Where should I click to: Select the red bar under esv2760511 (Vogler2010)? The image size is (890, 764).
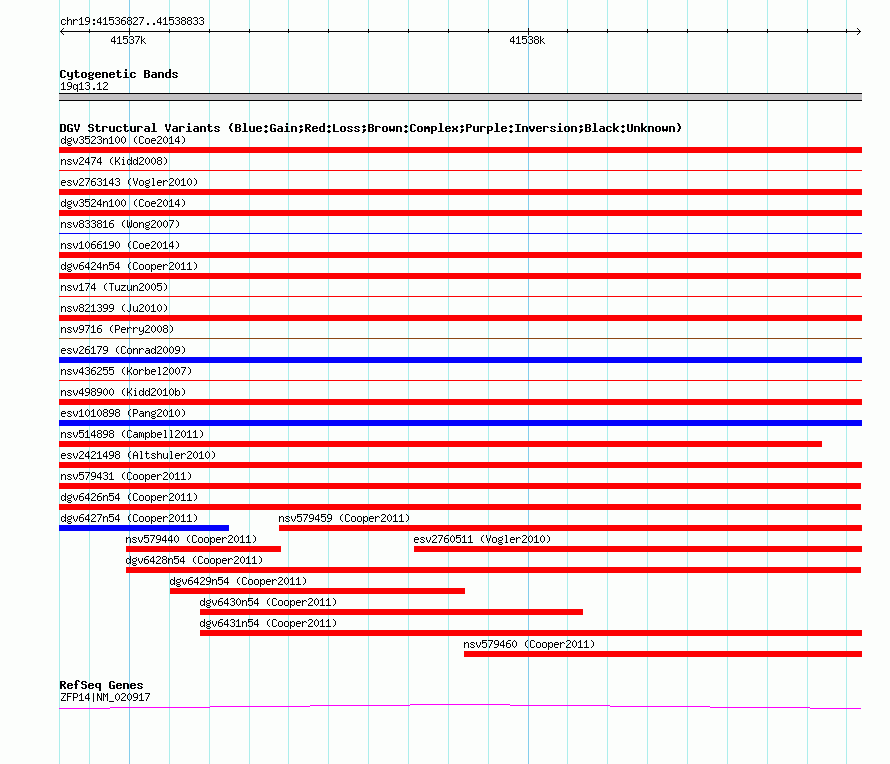(638, 549)
